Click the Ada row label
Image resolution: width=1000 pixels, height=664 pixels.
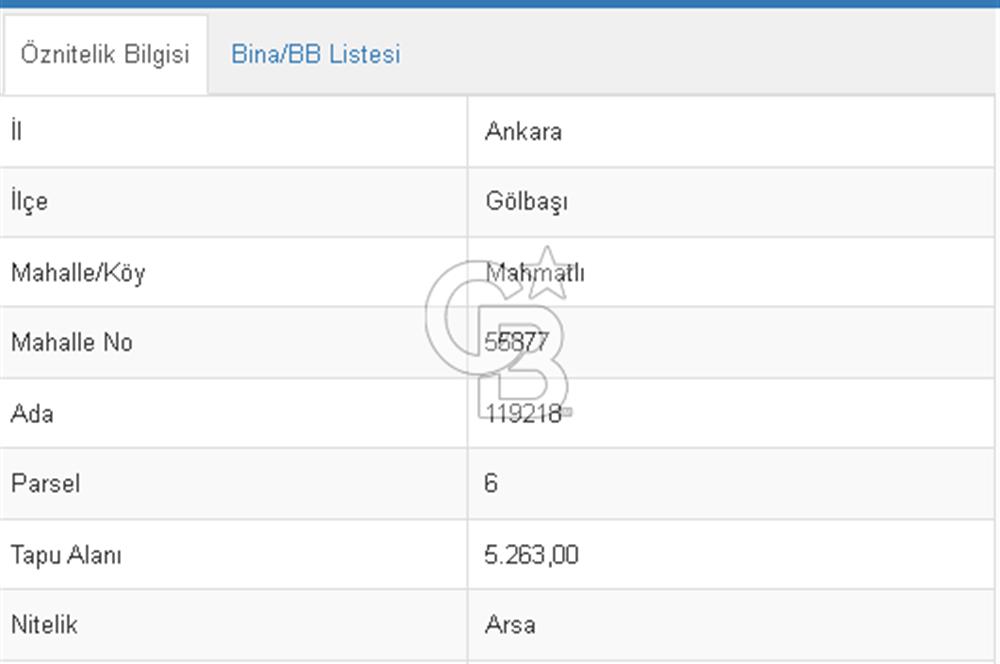[31, 413]
